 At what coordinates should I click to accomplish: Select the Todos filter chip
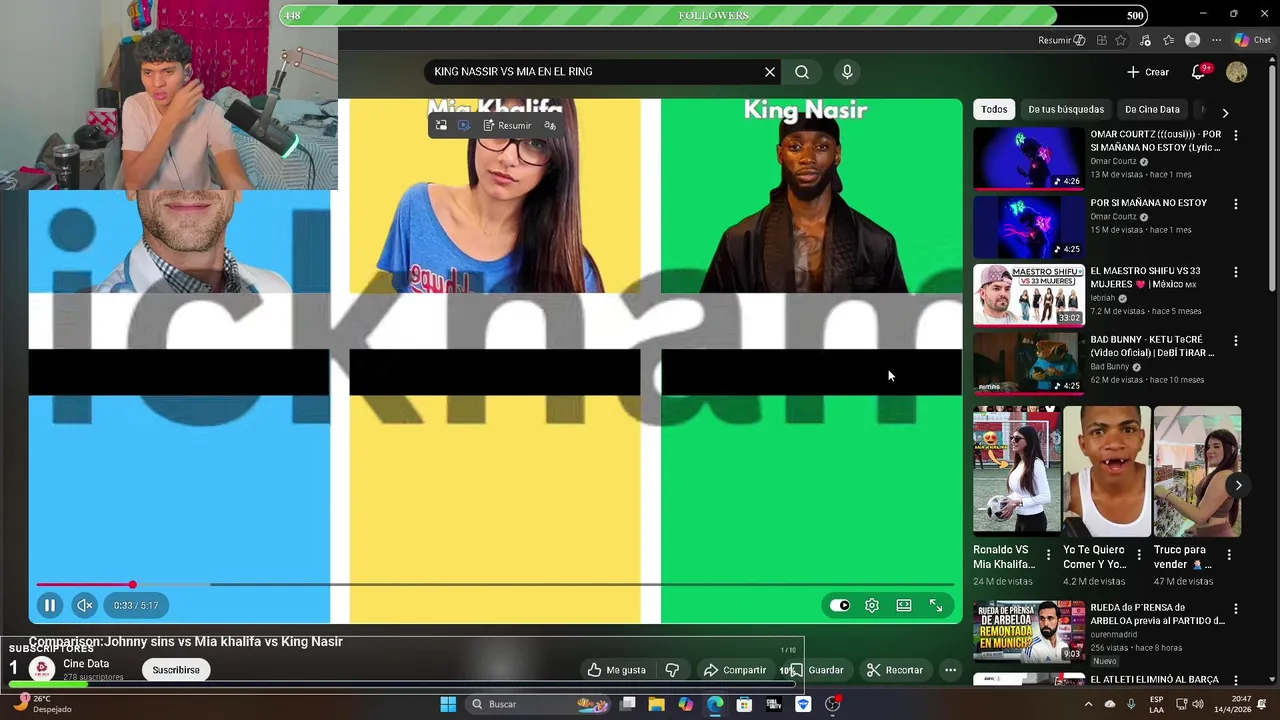pos(994,109)
